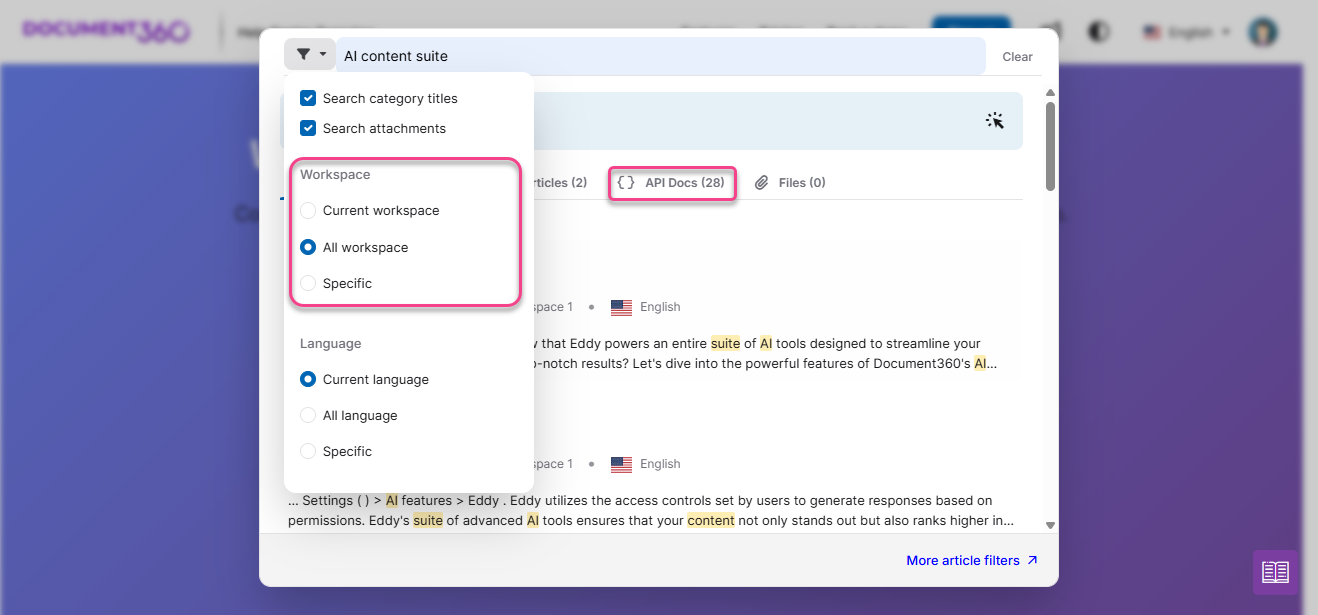Uncheck the Search attachments checkbox
The height and width of the screenshot is (615, 1318).
click(308, 128)
